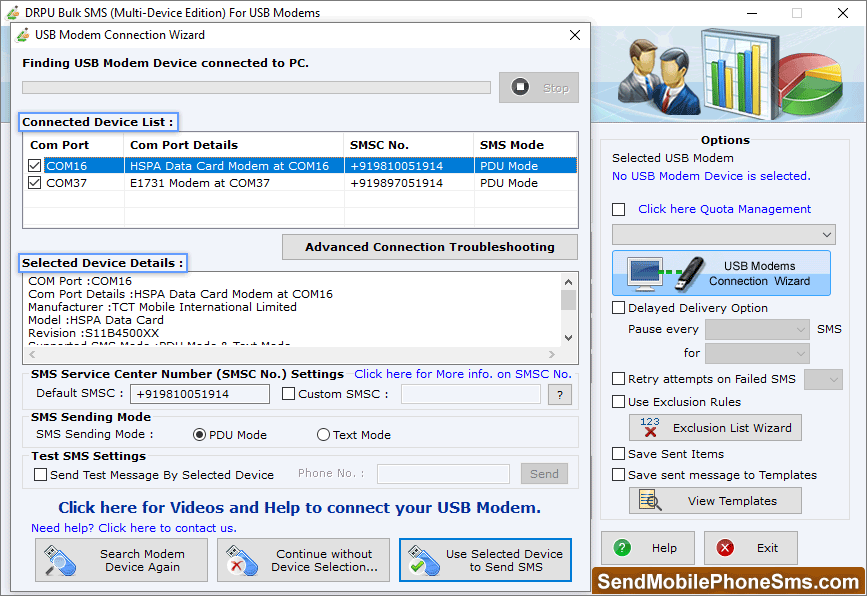Click the green-check USB icon on Use Selected Device
The height and width of the screenshot is (596, 867).
point(424,561)
